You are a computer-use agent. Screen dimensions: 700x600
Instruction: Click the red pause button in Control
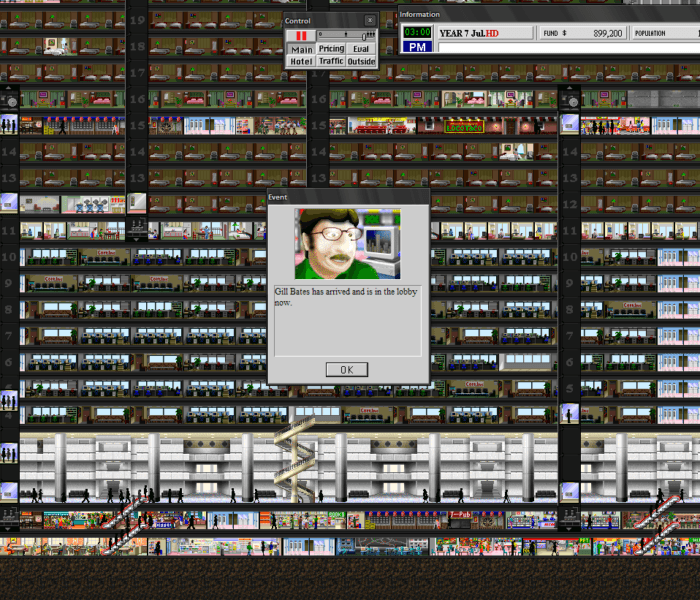tap(300, 35)
